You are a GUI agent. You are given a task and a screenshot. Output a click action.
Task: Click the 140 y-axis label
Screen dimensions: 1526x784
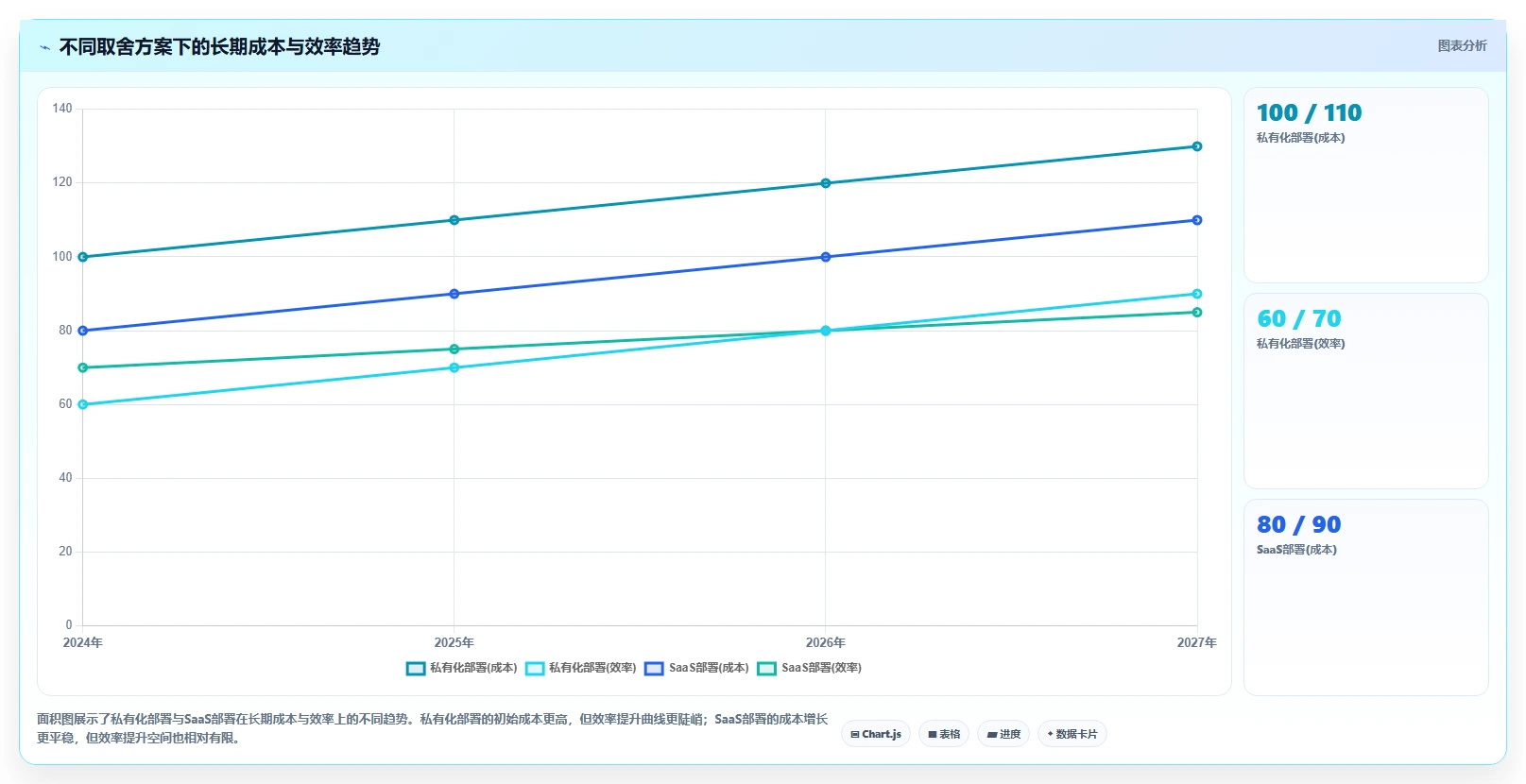pos(62,109)
